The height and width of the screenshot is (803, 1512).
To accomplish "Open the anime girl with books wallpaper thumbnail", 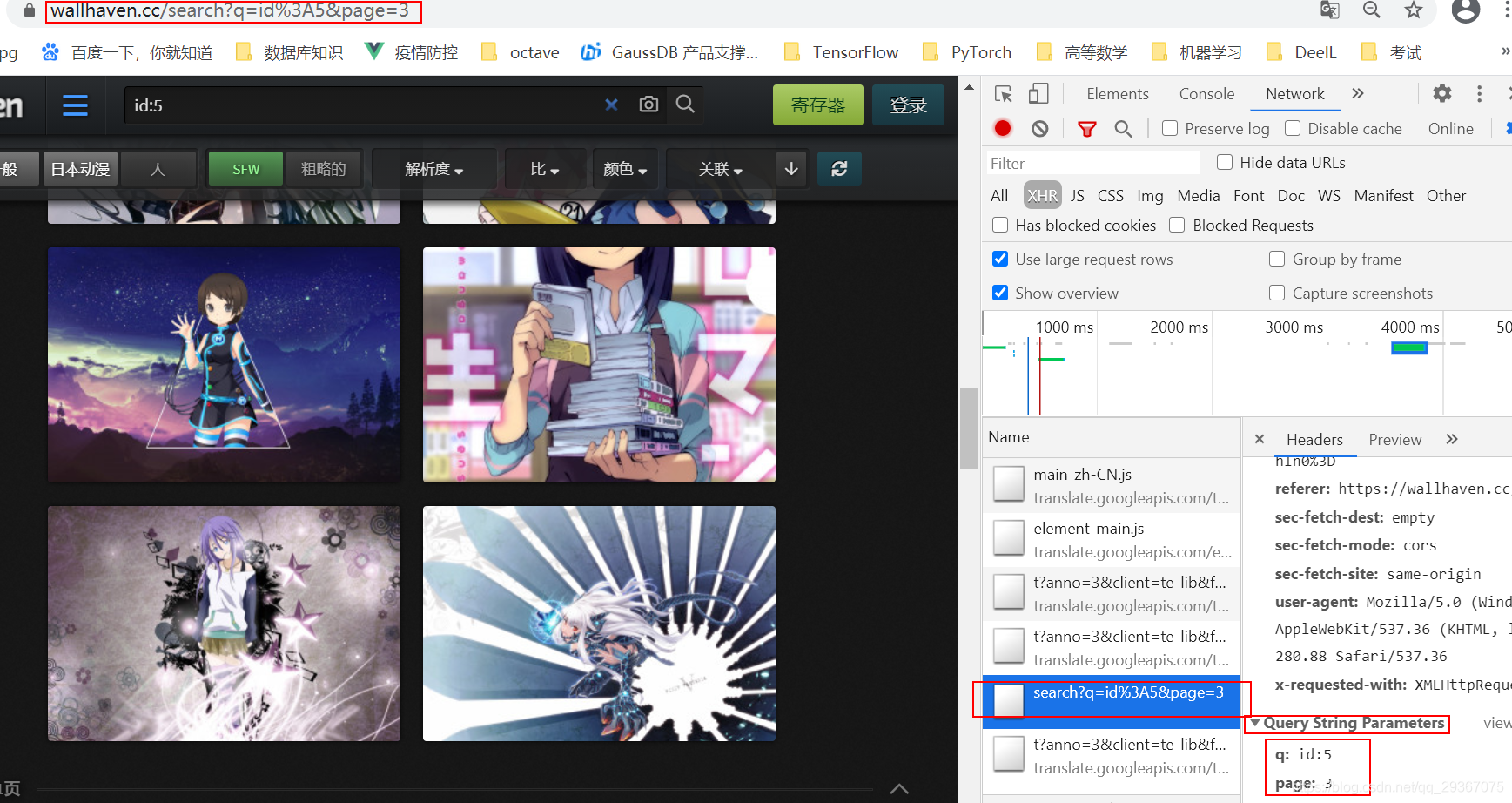I will click(599, 365).
